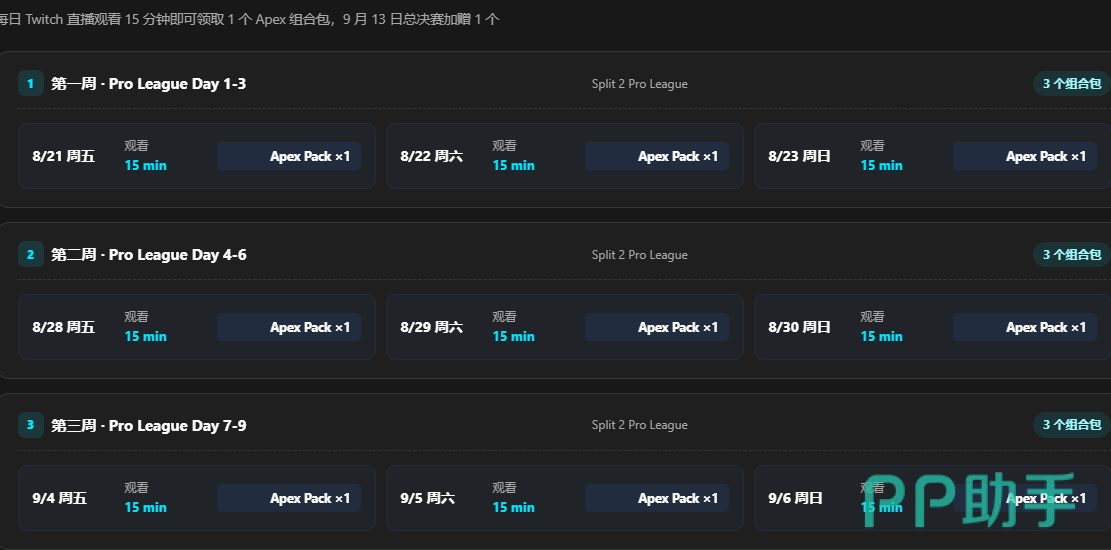
Task: Click the 15 min value on the 8/21 card
Action: click(x=146, y=165)
